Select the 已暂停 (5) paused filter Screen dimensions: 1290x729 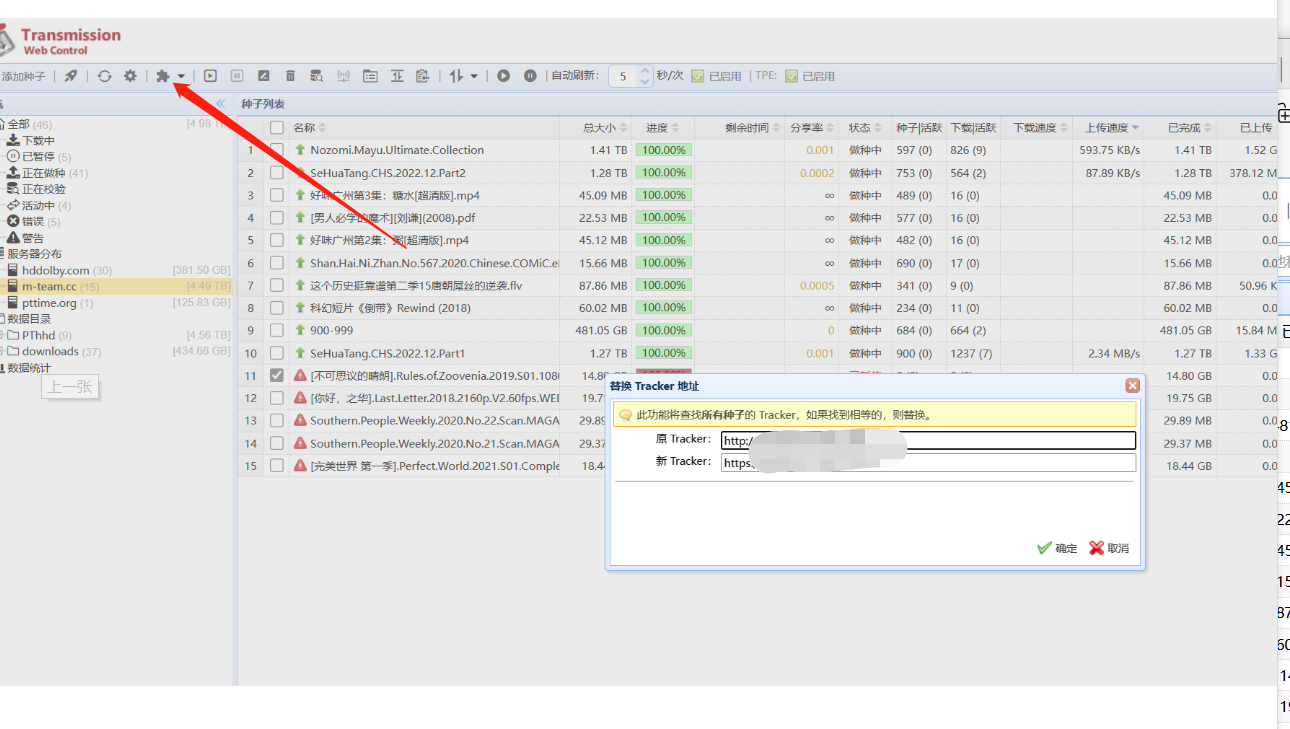pyautogui.click(x=39, y=157)
